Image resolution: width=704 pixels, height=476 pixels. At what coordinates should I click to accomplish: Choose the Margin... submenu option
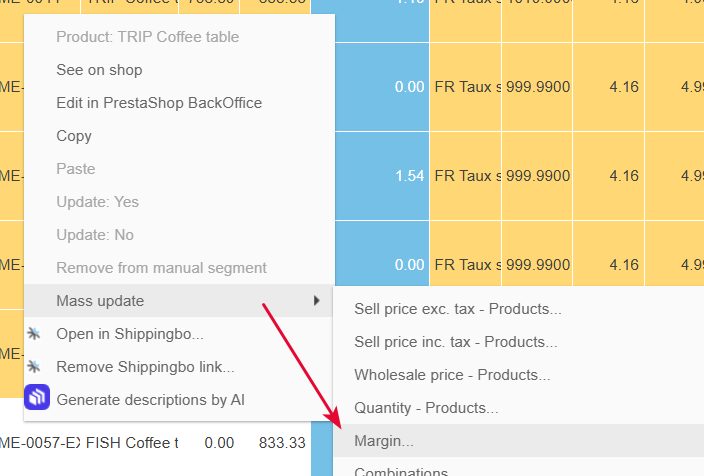click(384, 441)
